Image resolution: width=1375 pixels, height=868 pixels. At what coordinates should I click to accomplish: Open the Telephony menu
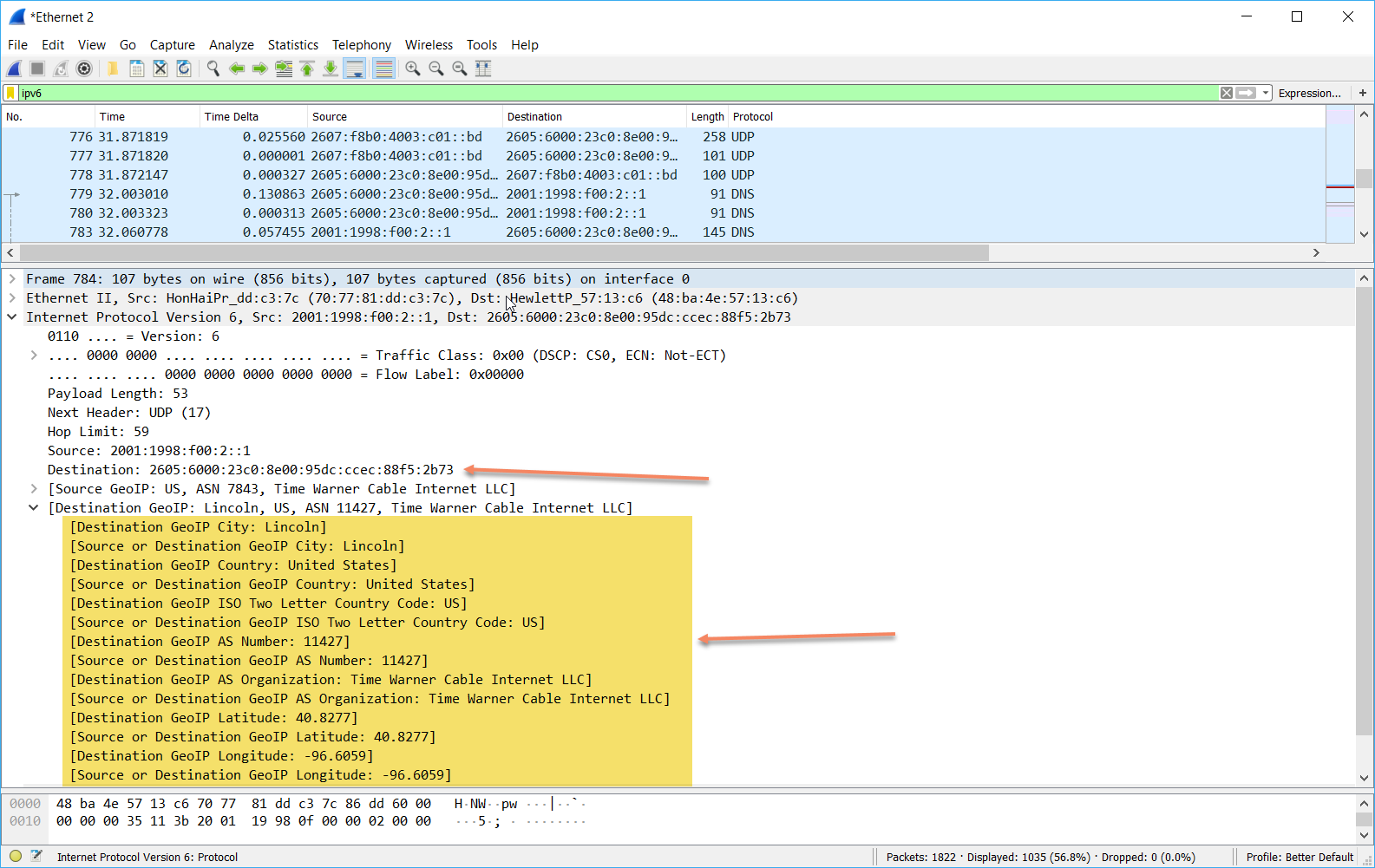361,45
